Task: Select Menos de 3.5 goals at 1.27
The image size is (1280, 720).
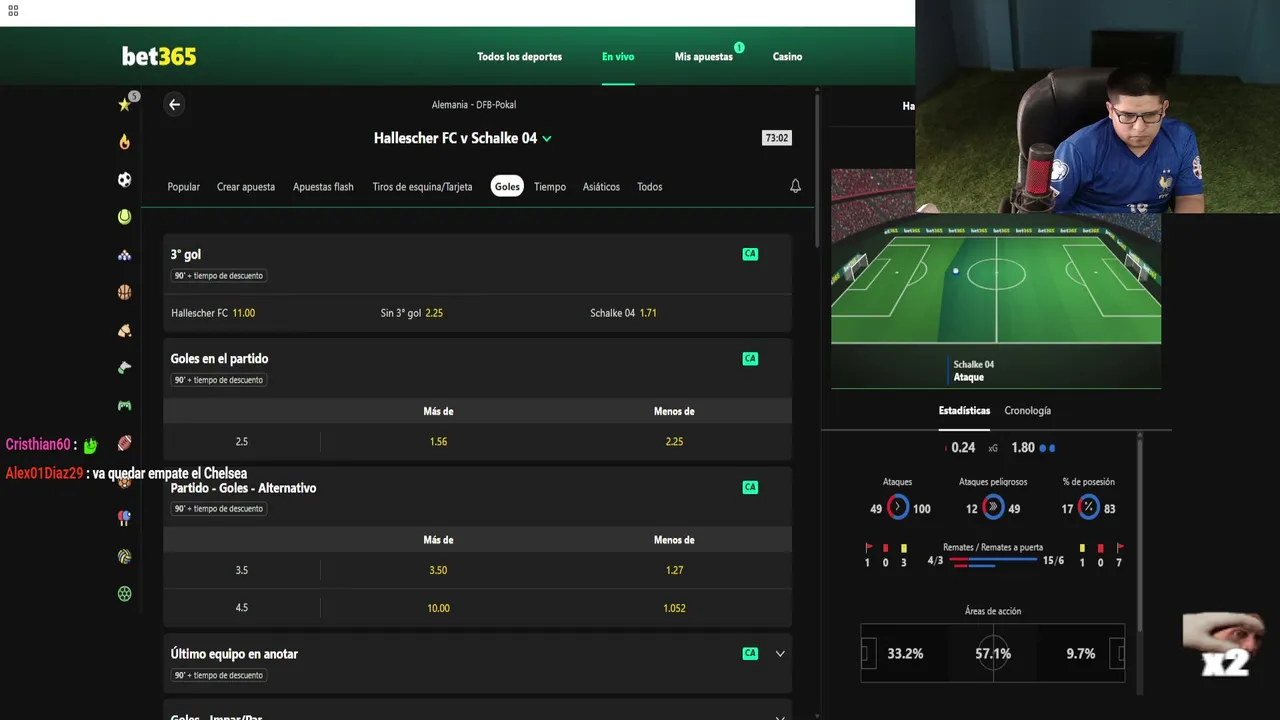Action: coord(674,570)
